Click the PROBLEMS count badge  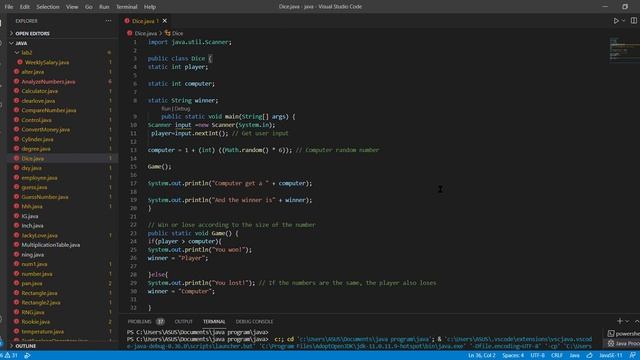tap(160, 322)
